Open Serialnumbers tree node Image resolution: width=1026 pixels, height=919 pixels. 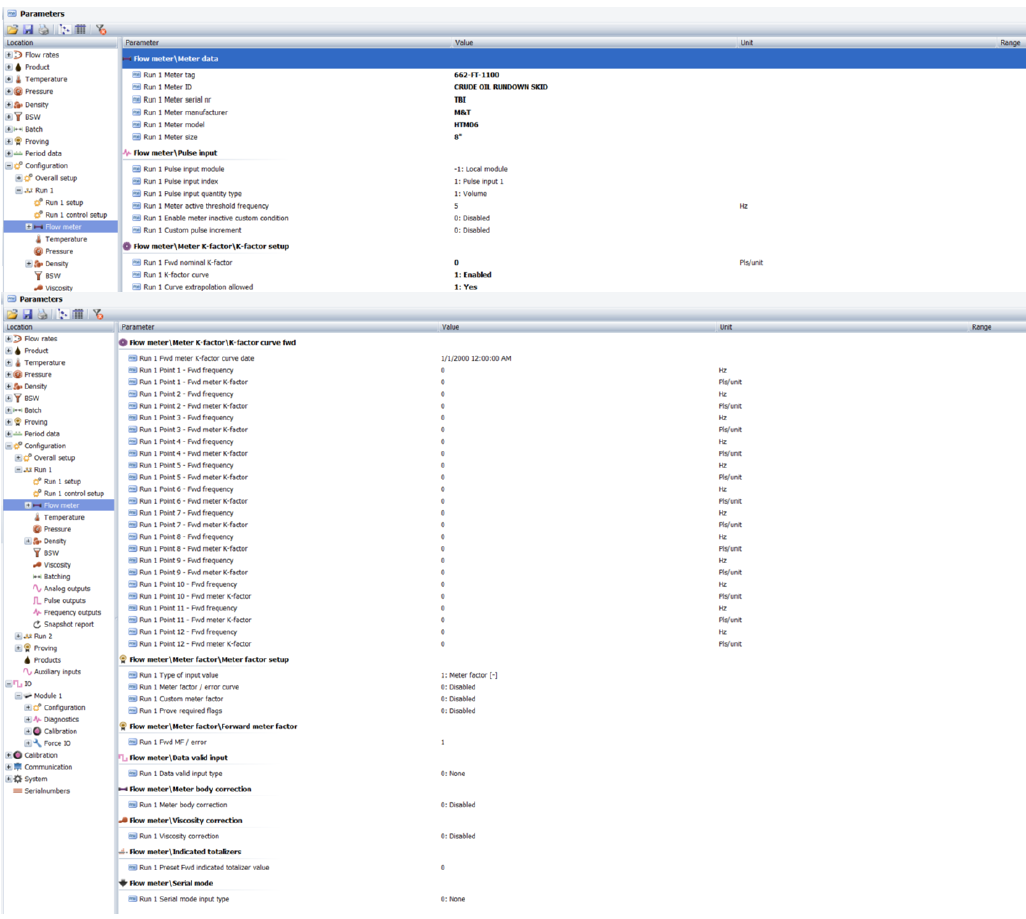pos(47,791)
